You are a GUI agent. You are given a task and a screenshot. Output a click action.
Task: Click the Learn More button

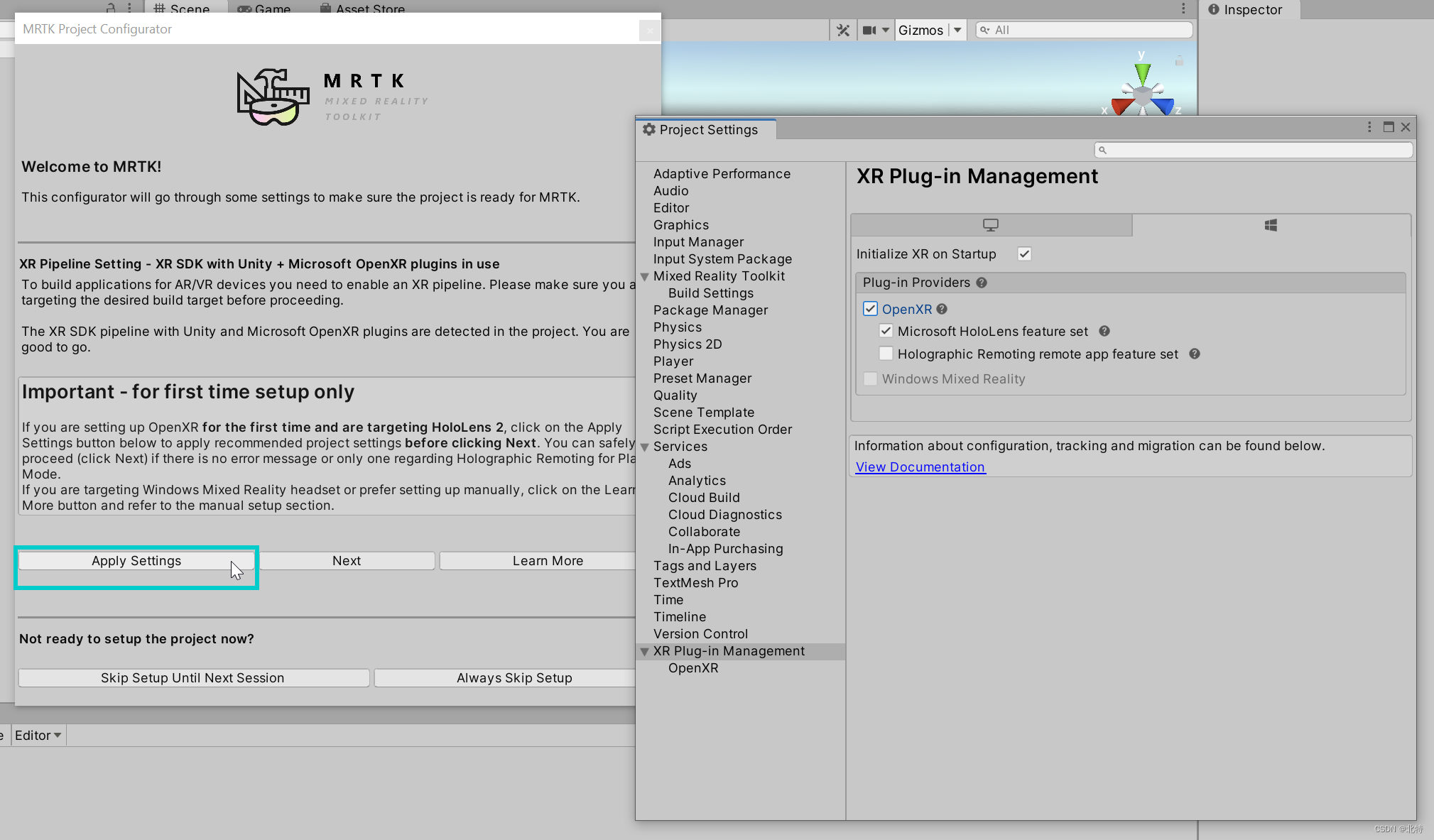pos(548,561)
